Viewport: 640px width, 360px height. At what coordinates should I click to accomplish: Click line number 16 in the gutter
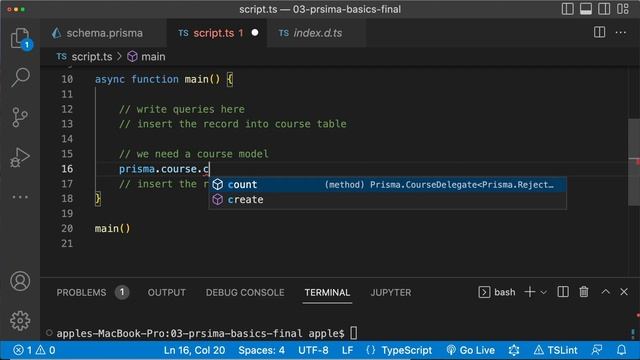tap(67, 169)
